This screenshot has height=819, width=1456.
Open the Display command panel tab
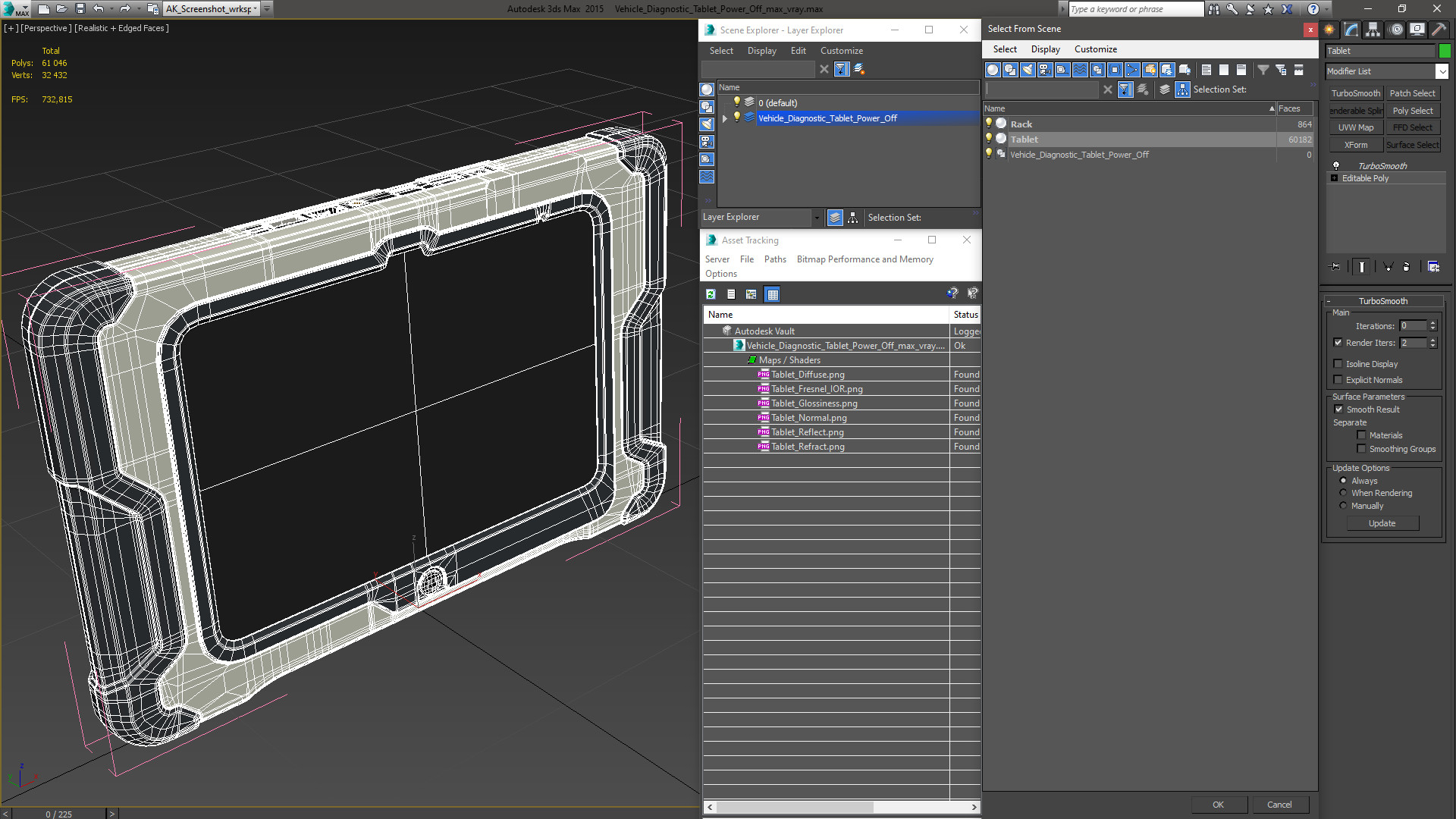coord(1417,30)
